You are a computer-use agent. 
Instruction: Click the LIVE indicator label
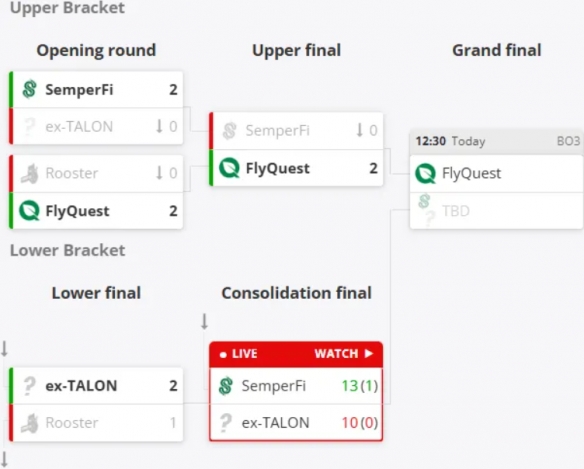coord(239,354)
